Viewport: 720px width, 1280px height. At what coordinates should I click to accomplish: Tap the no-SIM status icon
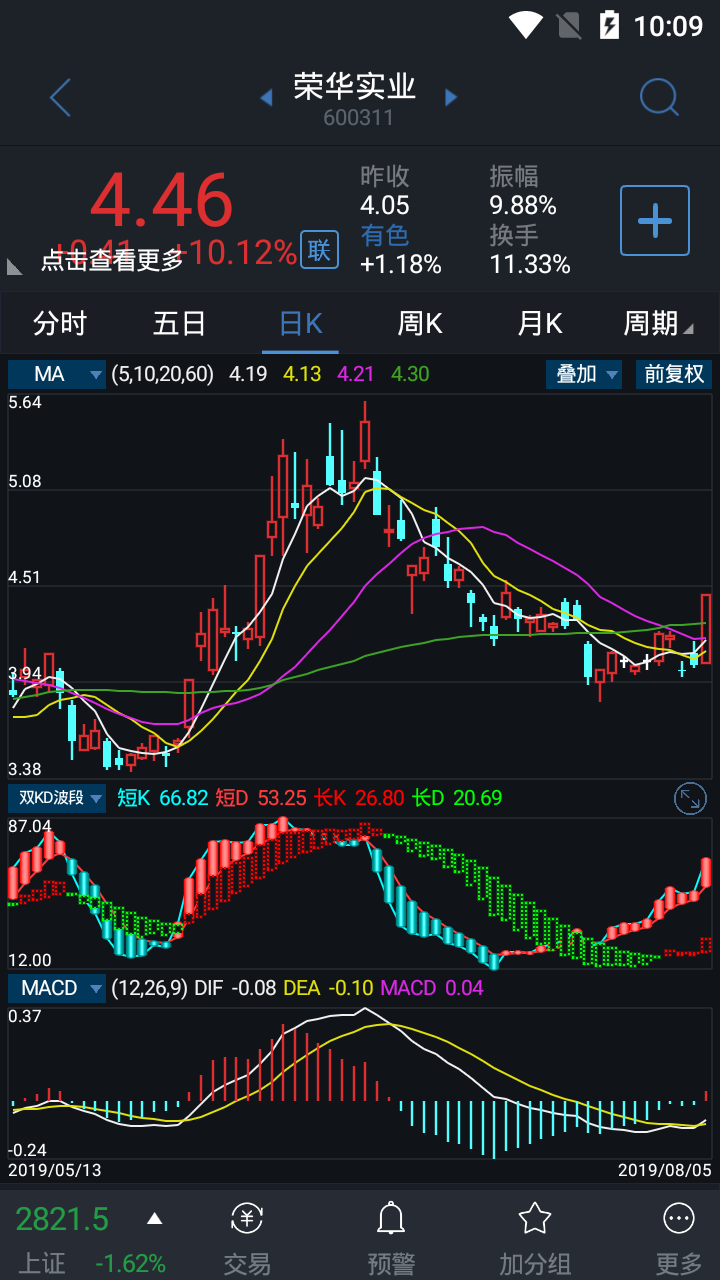point(568,25)
